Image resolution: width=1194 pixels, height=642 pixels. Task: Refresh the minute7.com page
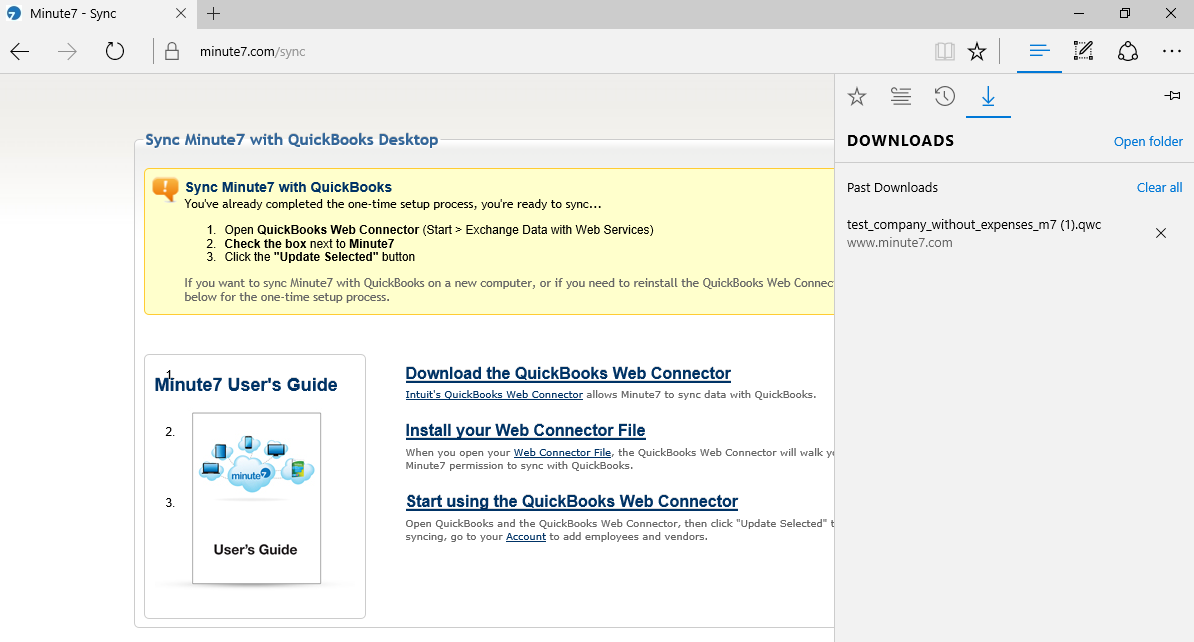[x=115, y=52]
